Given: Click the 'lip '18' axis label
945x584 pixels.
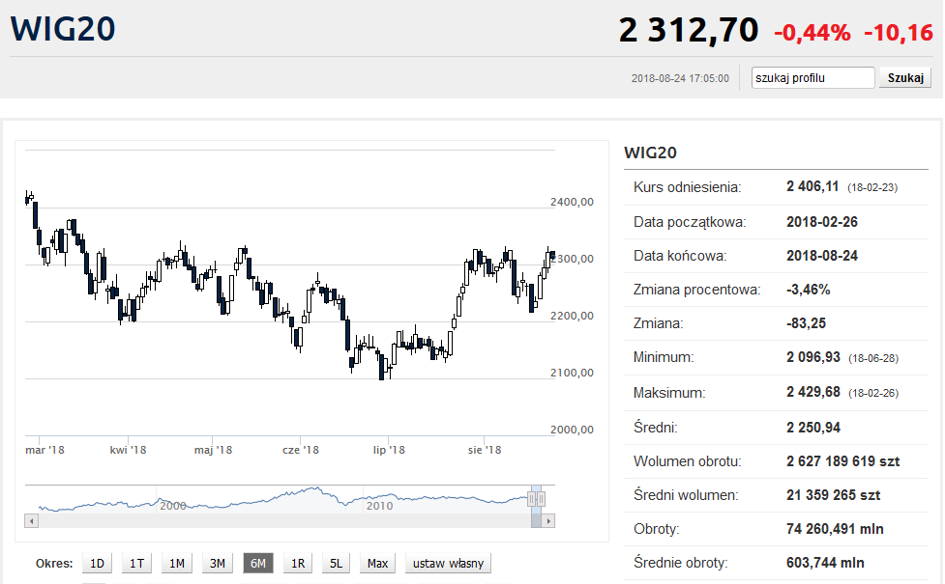Looking at the screenshot, I should pyautogui.click(x=389, y=450).
